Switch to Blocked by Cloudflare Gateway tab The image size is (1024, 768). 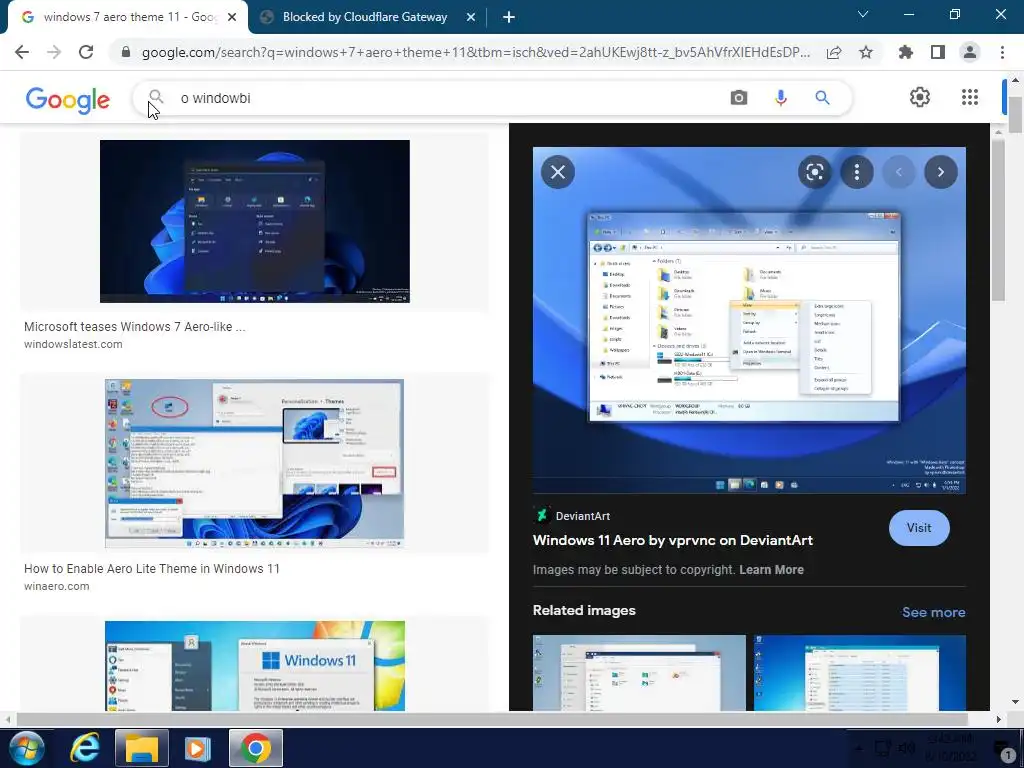[364, 17]
